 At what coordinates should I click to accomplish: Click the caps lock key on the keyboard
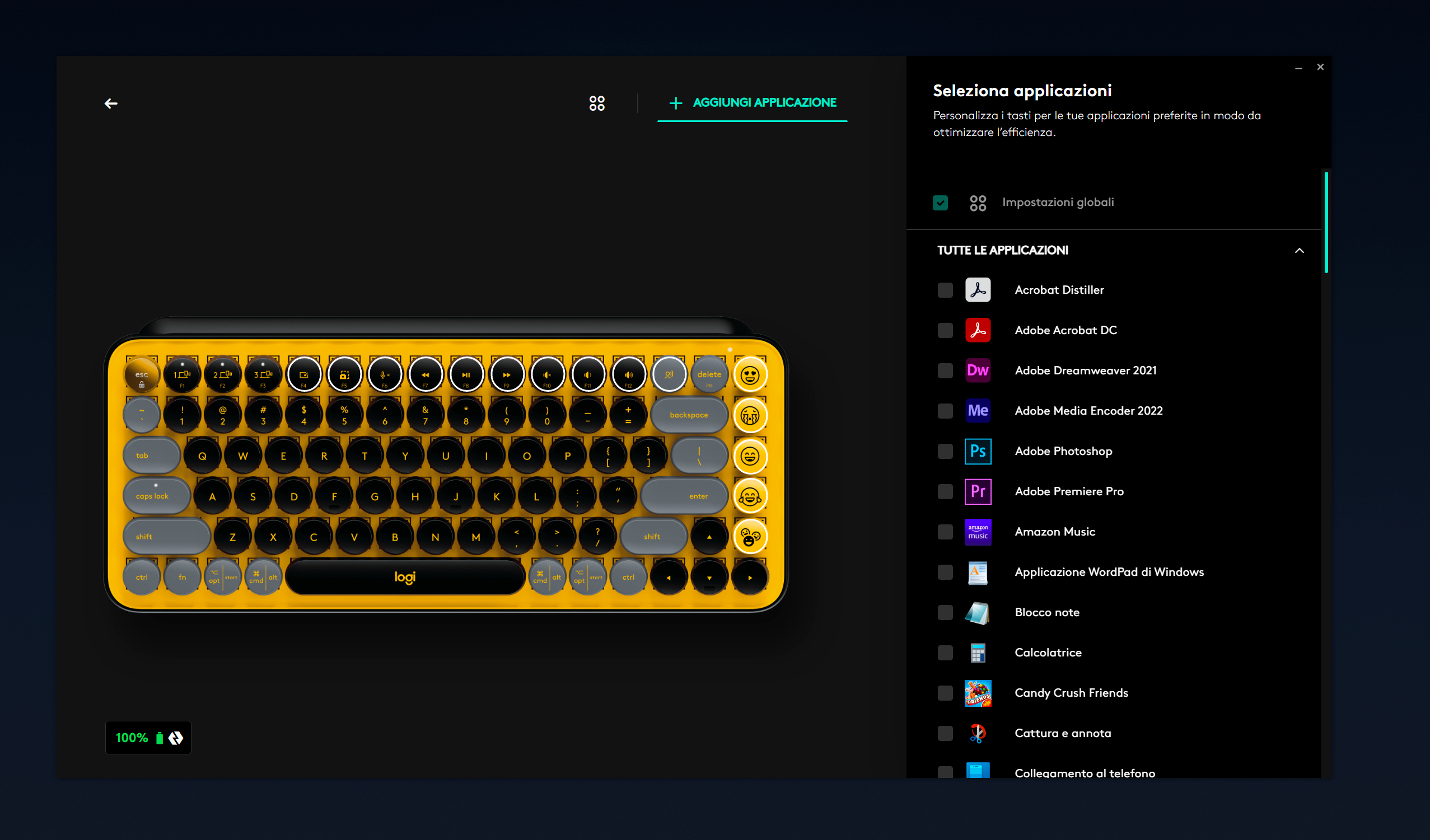156,496
